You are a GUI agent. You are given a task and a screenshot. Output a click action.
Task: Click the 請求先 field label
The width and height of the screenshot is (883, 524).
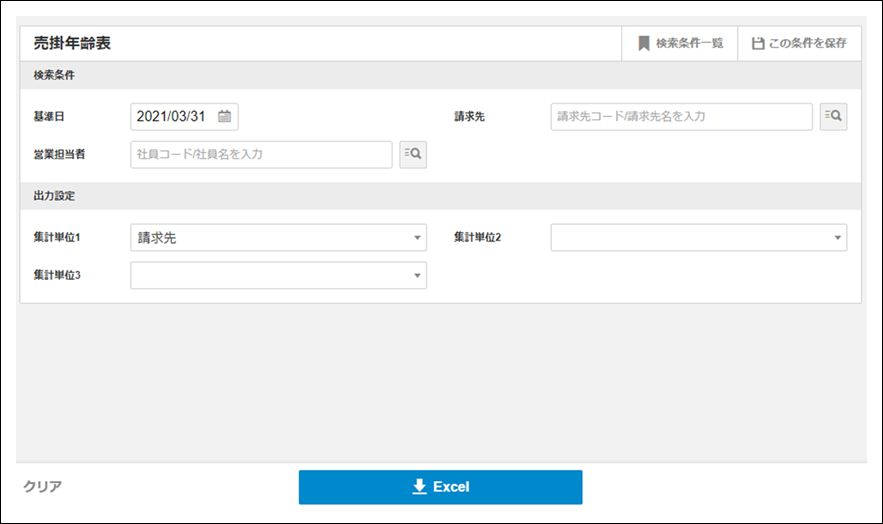(x=470, y=117)
